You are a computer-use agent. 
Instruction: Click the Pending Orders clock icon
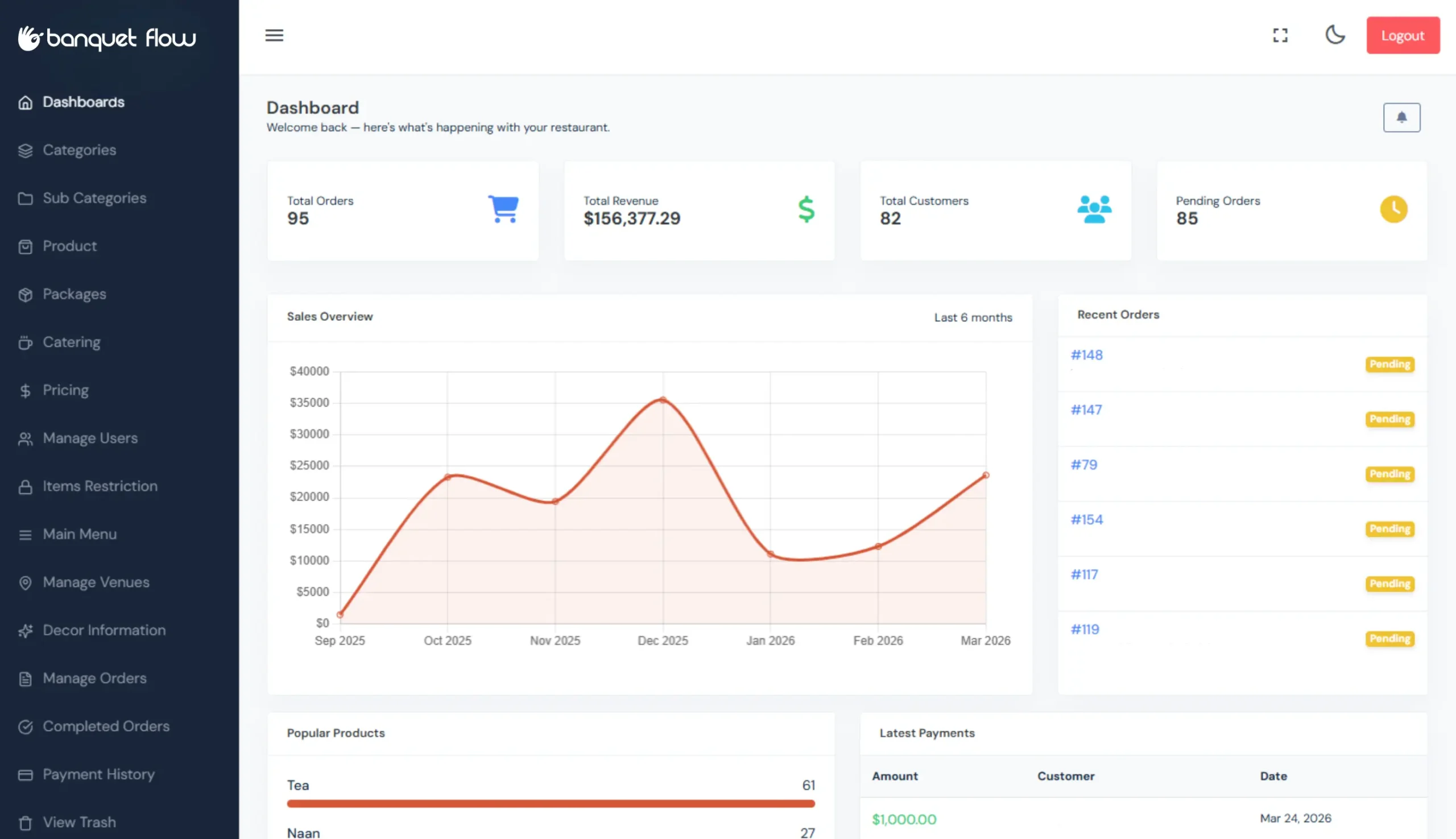1393,209
